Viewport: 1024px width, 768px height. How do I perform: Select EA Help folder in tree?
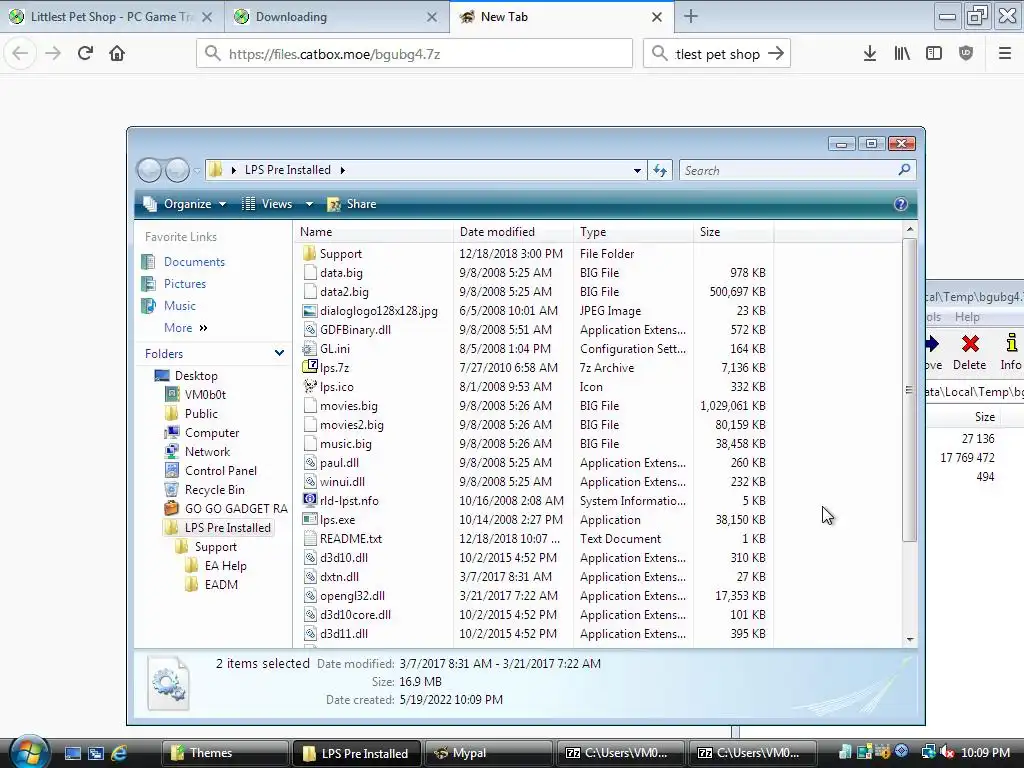225,566
